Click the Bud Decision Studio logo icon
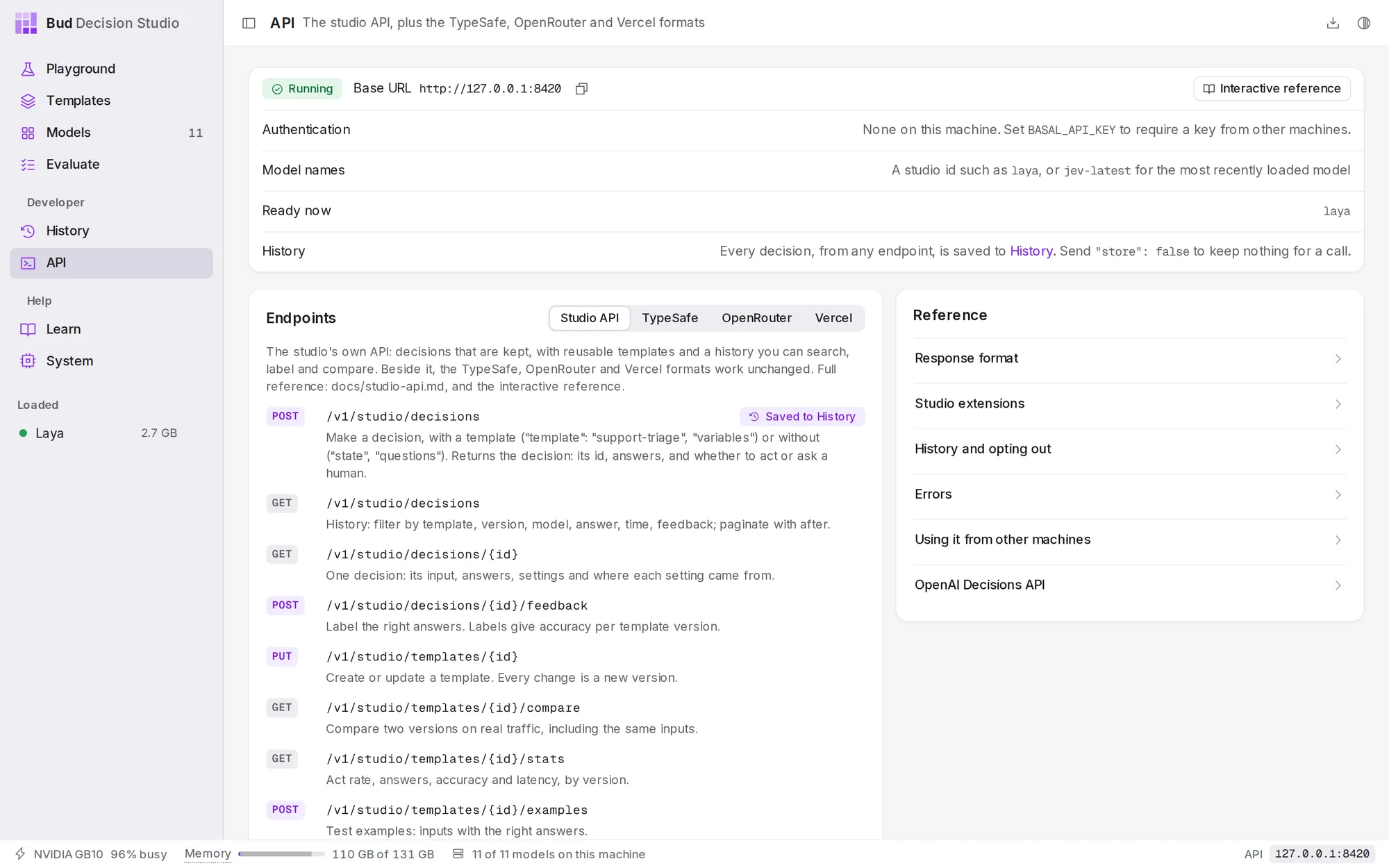1389x868 pixels. tap(26, 23)
